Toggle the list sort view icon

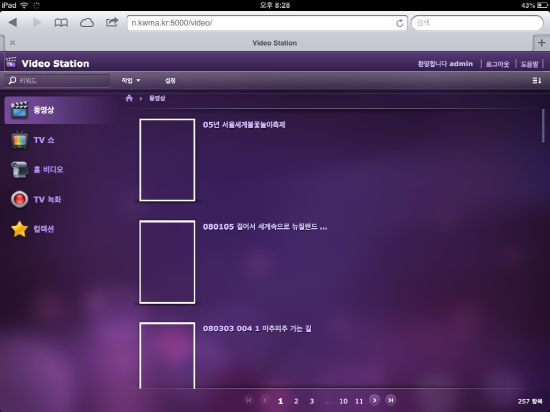point(537,81)
